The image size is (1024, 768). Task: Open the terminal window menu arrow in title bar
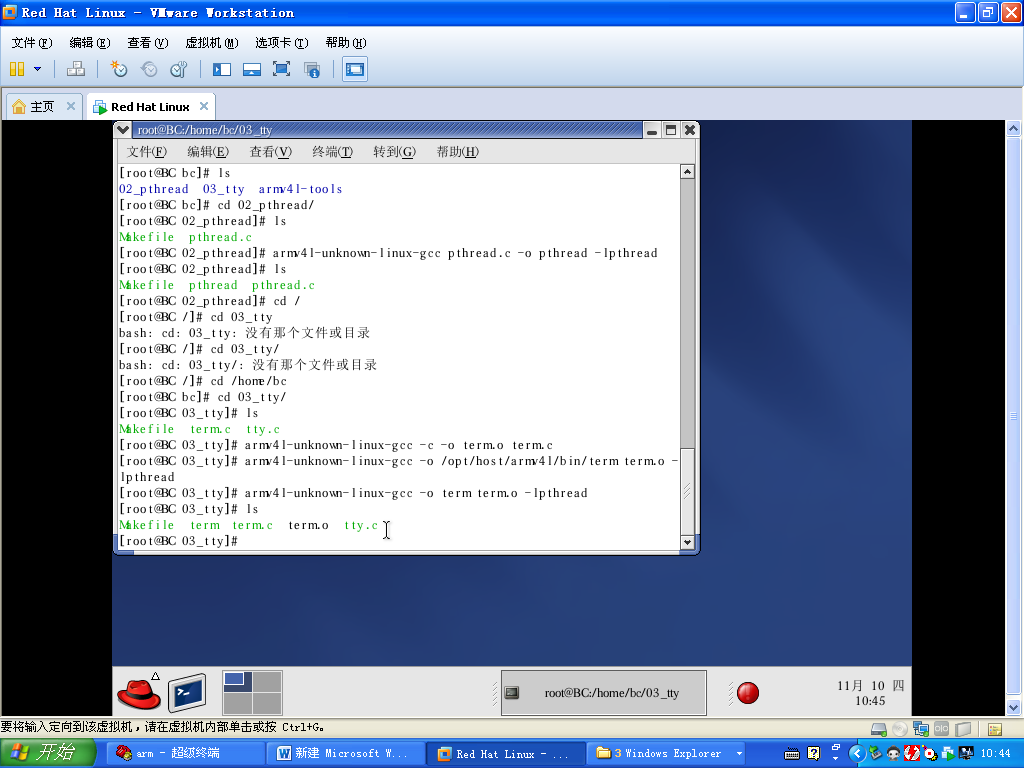click(x=122, y=130)
